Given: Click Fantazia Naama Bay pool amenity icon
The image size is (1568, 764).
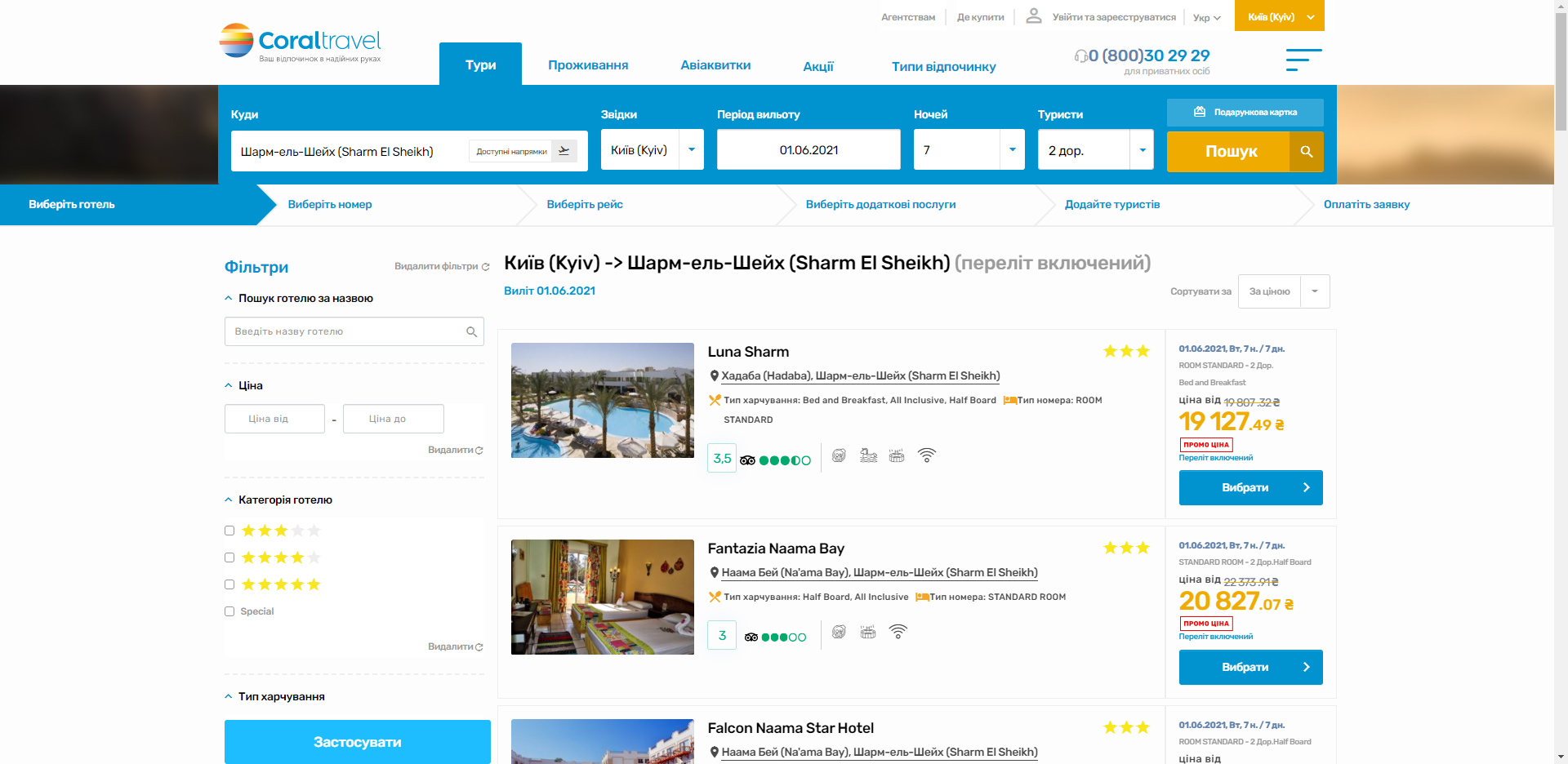Looking at the screenshot, I should point(868,632).
